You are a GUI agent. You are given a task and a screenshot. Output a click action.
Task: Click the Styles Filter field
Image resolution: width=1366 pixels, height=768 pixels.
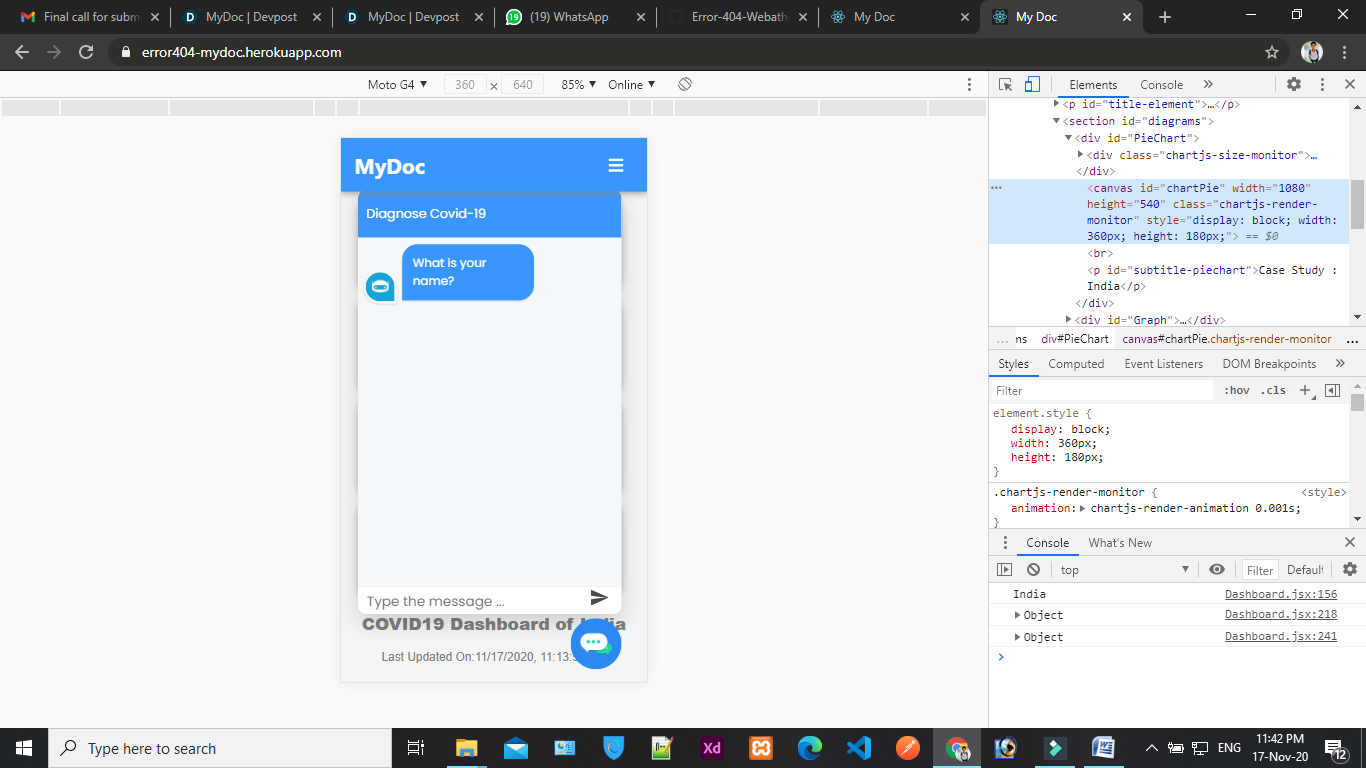(1102, 391)
